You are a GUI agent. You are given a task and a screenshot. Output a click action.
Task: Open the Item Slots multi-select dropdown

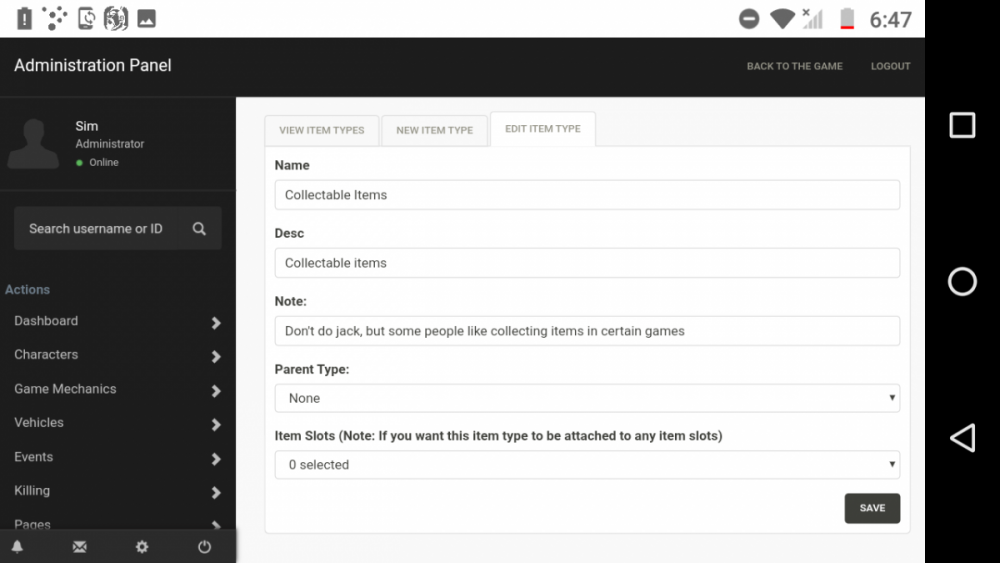click(587, 465)
